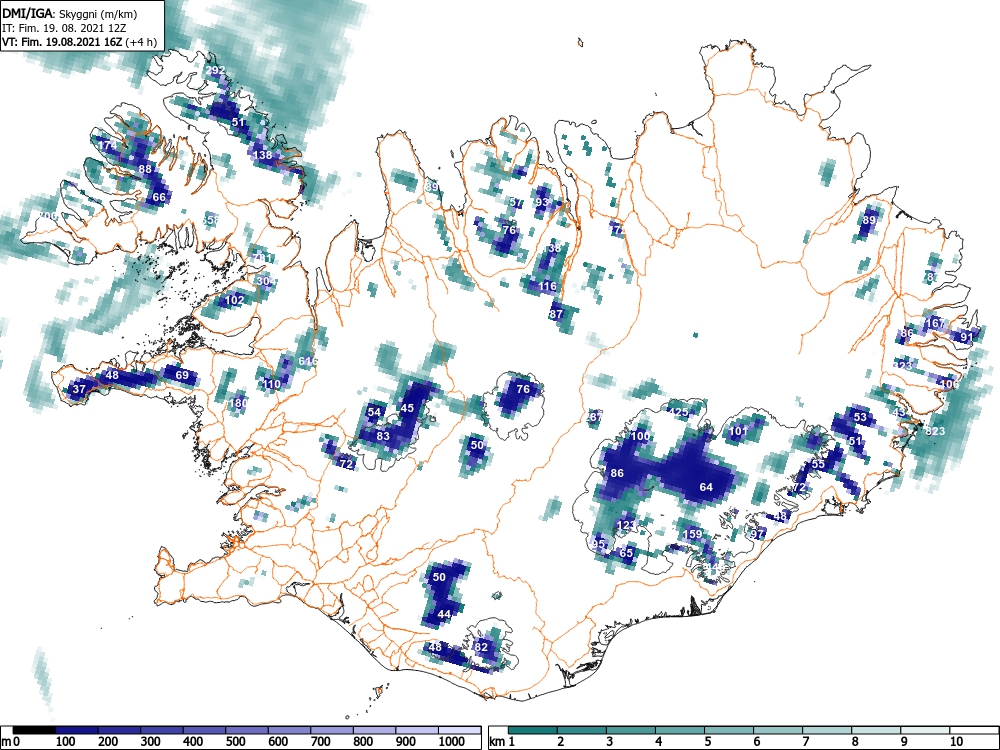The image size is (1000, 750).
Task: Click the visibility value '44' in the south
Action: click(x=444, y=614)
